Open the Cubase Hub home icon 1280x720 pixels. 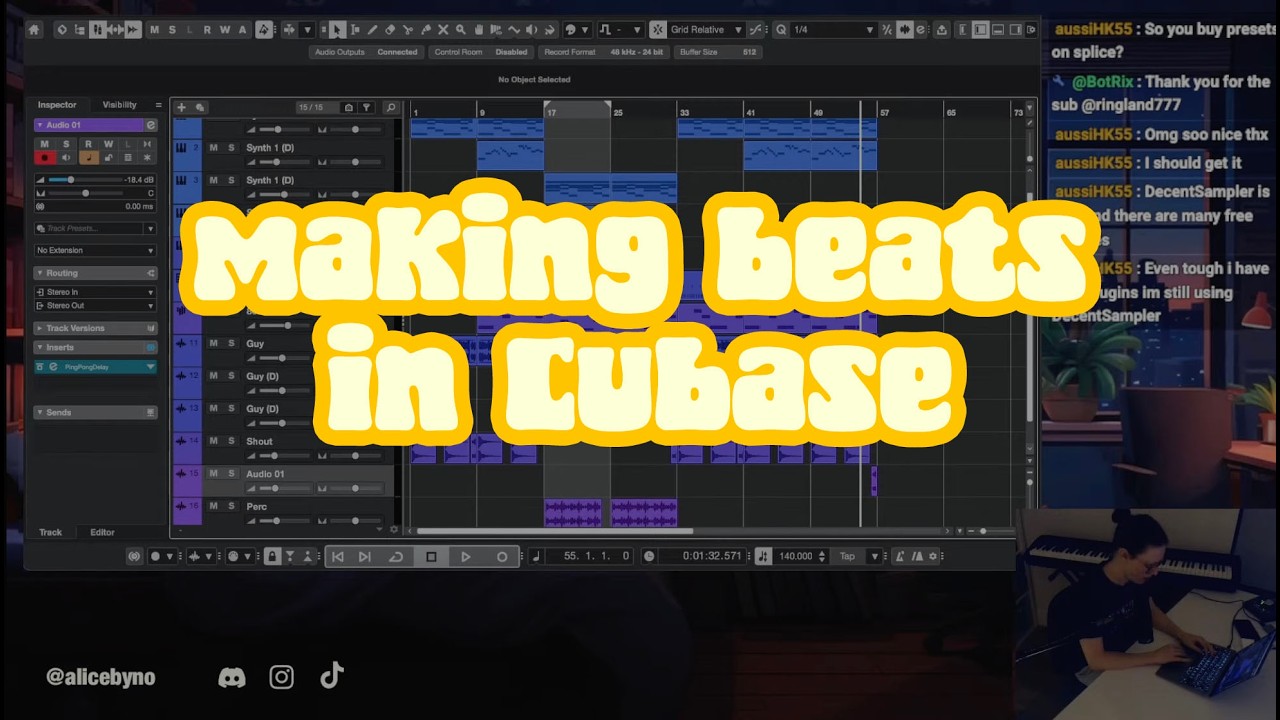[34, 30]
